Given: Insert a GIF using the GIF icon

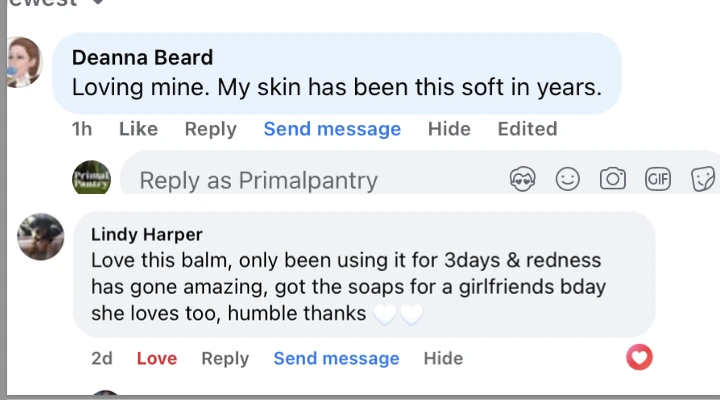Looking at the screenshot, I should click(x=658, y=179).
